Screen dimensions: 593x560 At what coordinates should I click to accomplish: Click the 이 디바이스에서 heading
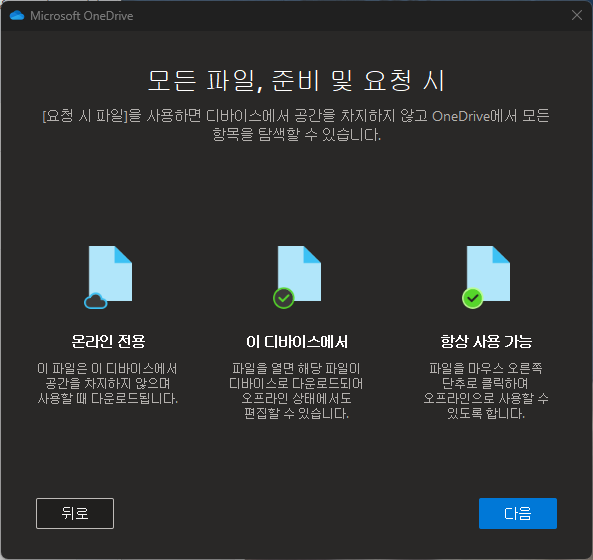(x=297, y=342)
